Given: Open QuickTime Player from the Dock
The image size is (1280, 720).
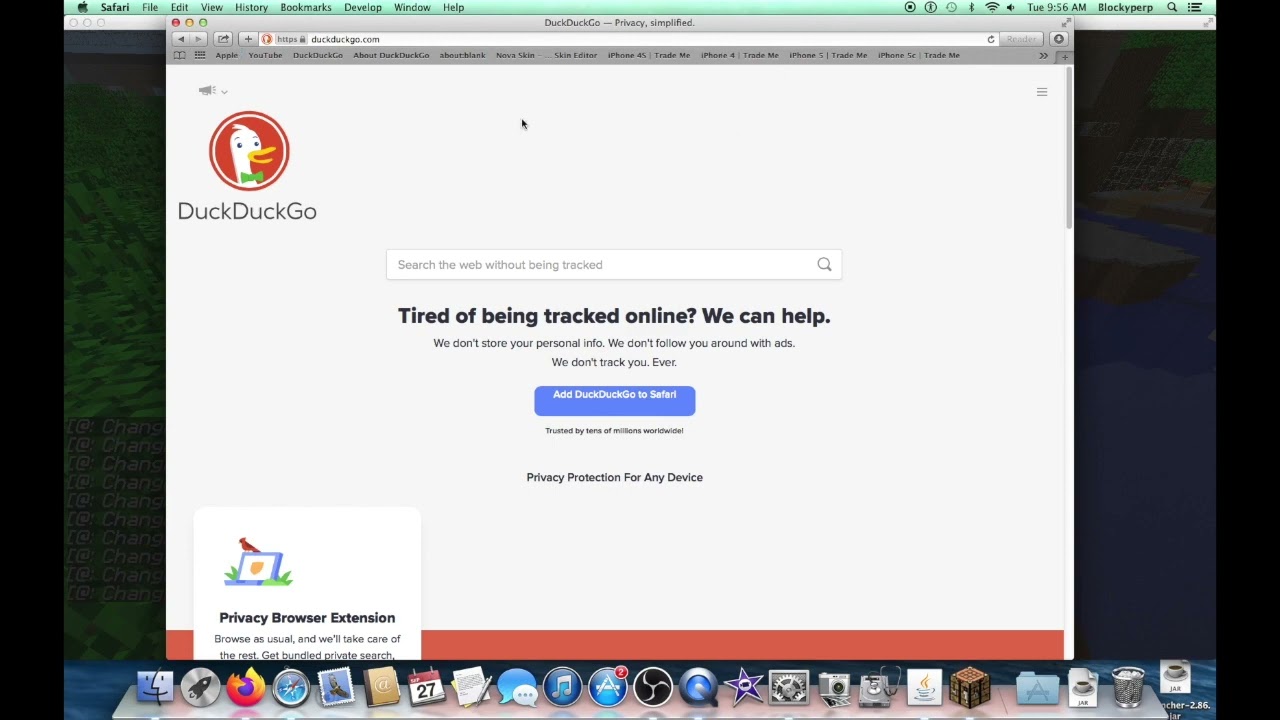Looking at the screenshot, I should pos(698,687).
